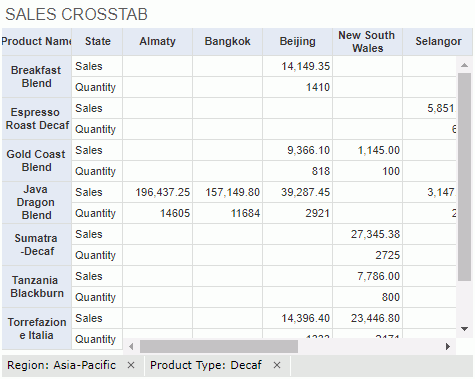The image size is (475, 379).
Task: Select the New South Wales column header
Action: pos(367,41)
